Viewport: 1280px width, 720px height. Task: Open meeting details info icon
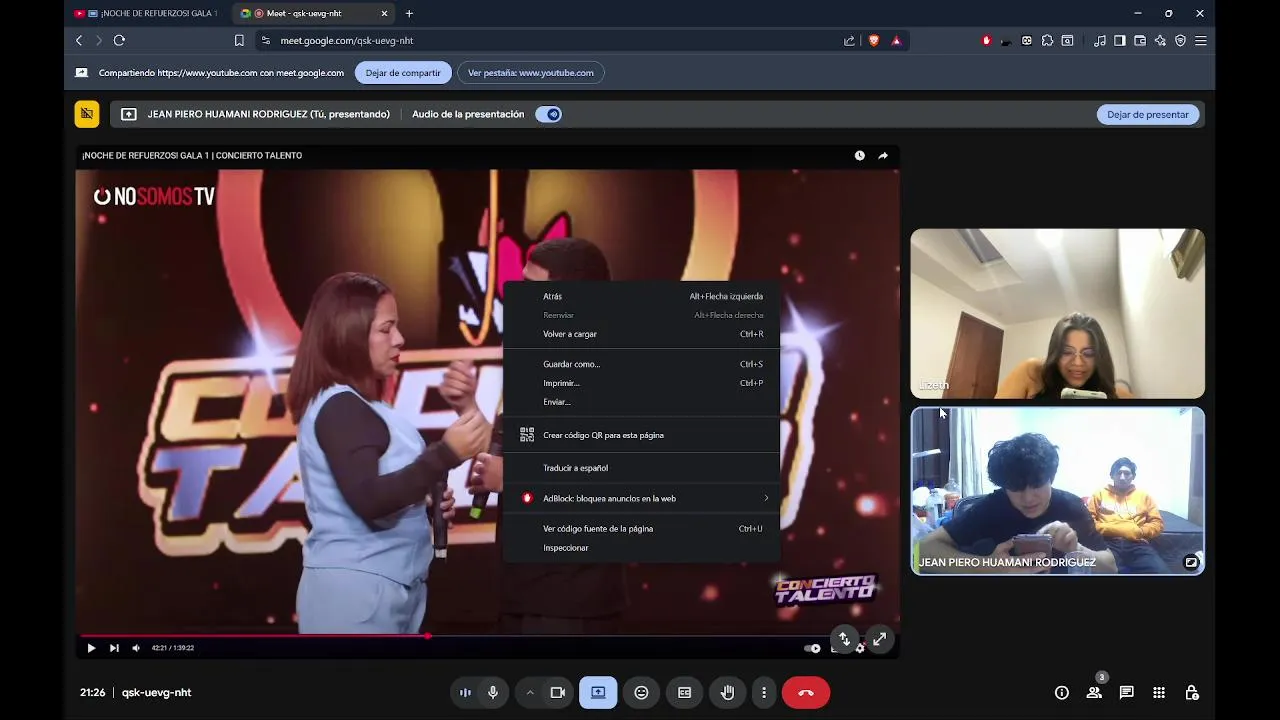click(1062, 692)
